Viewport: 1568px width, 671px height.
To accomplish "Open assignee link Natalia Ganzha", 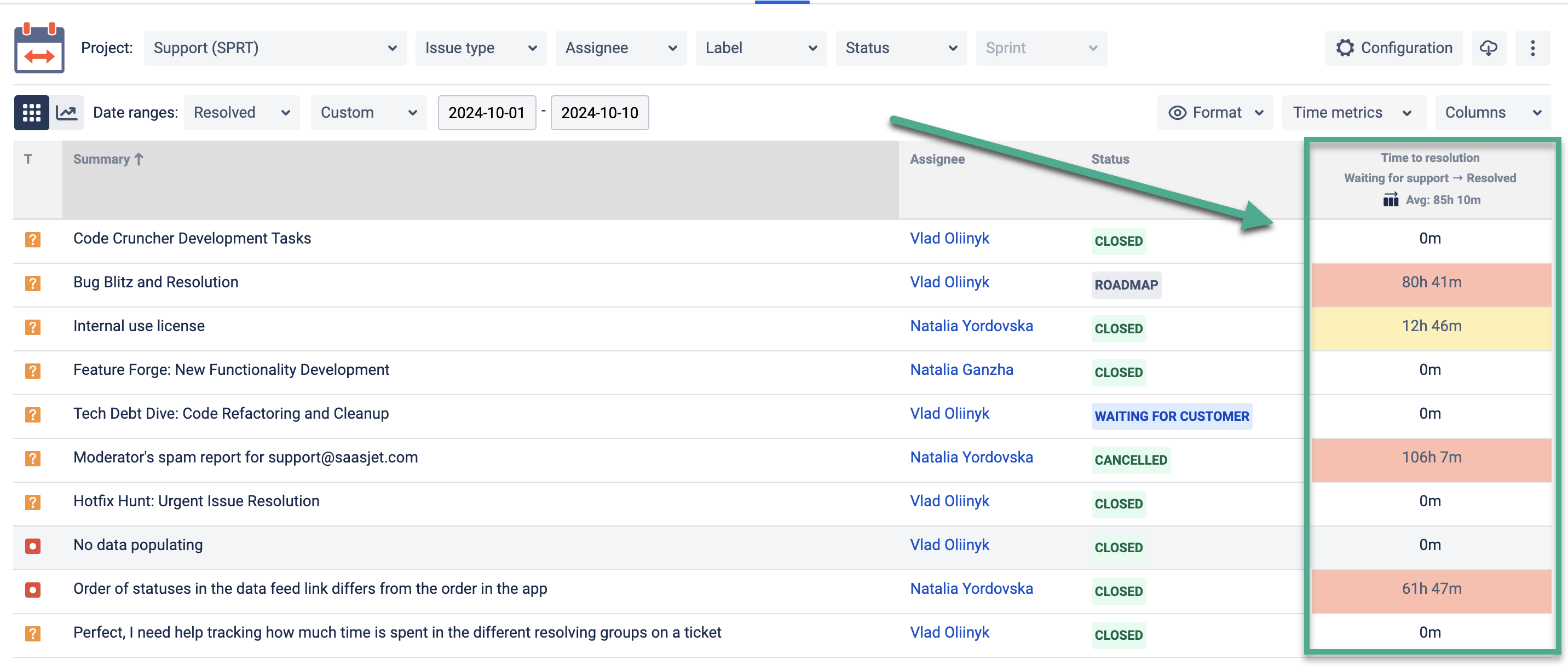I will tap(961, 369).
